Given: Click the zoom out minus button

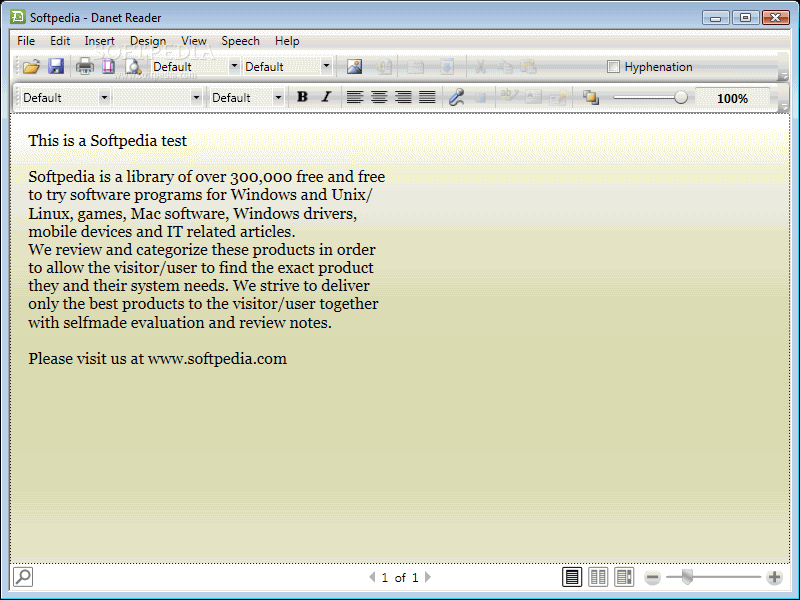Looking at the screenshot, I should (652, 578).
